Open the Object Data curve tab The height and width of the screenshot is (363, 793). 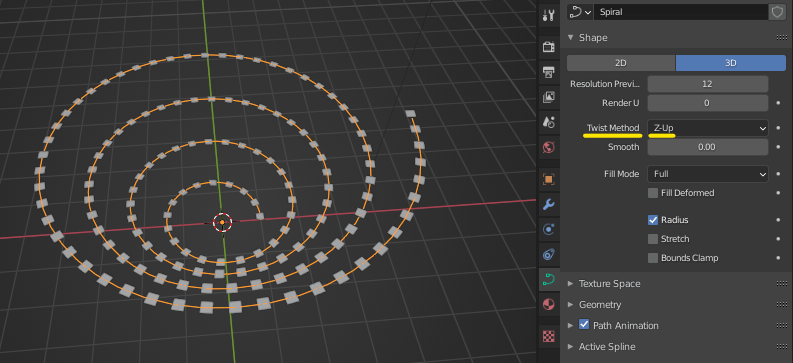(548, 279)
